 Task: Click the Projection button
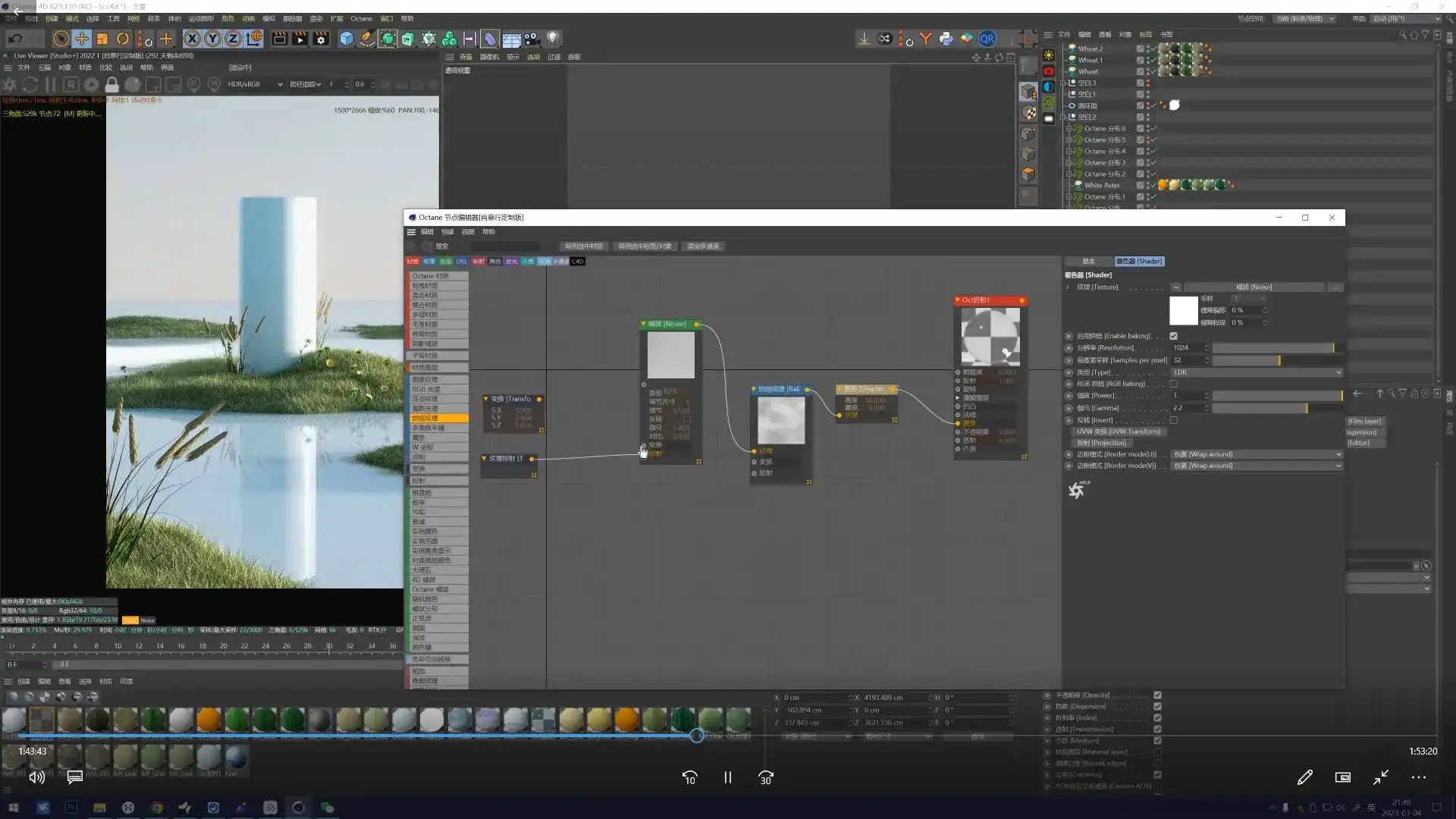pyautogui.click(x=1101, y=443)
